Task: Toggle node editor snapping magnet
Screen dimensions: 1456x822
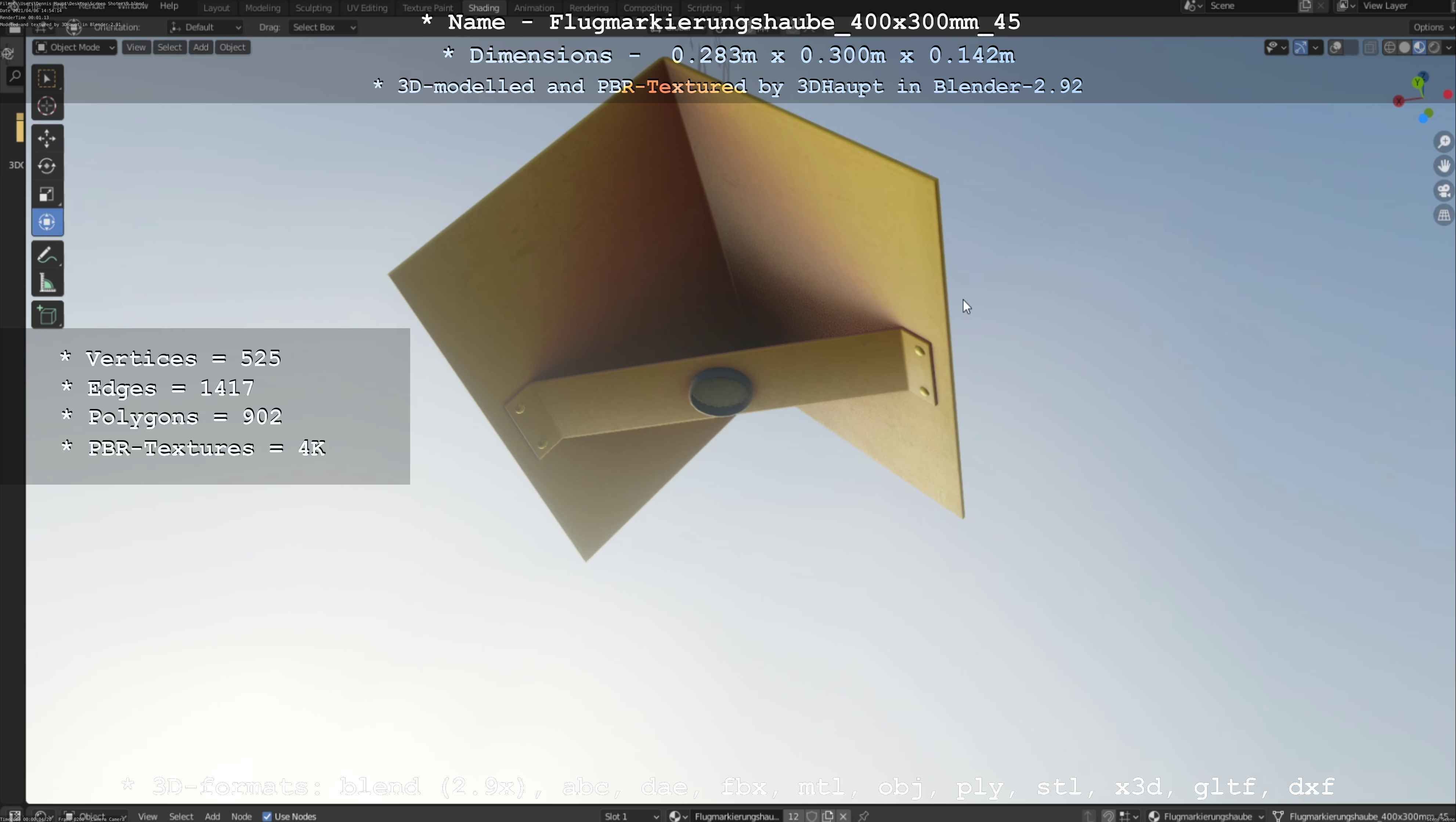Action: pos(1108,816)
